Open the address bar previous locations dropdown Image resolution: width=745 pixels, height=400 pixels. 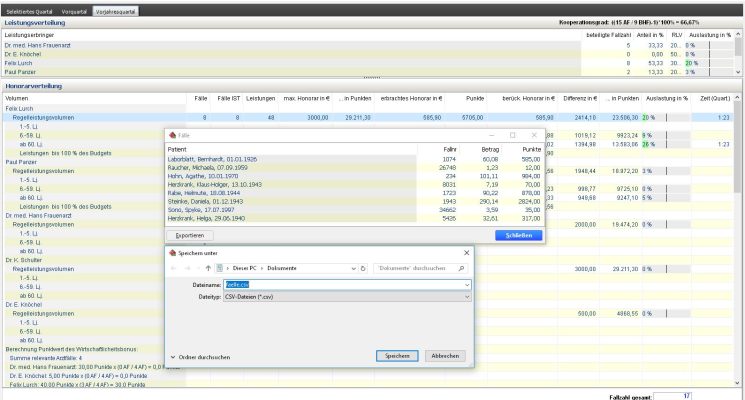point(353,268)
